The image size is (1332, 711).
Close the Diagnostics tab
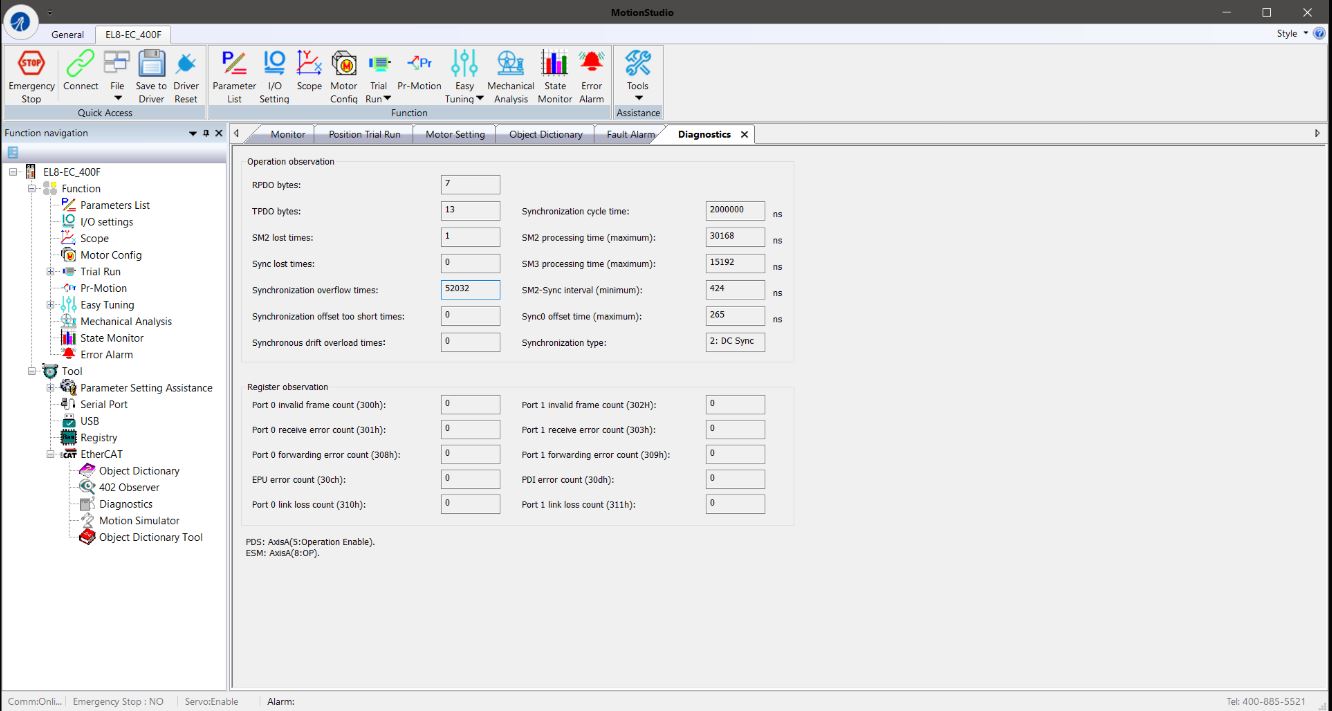744,134
